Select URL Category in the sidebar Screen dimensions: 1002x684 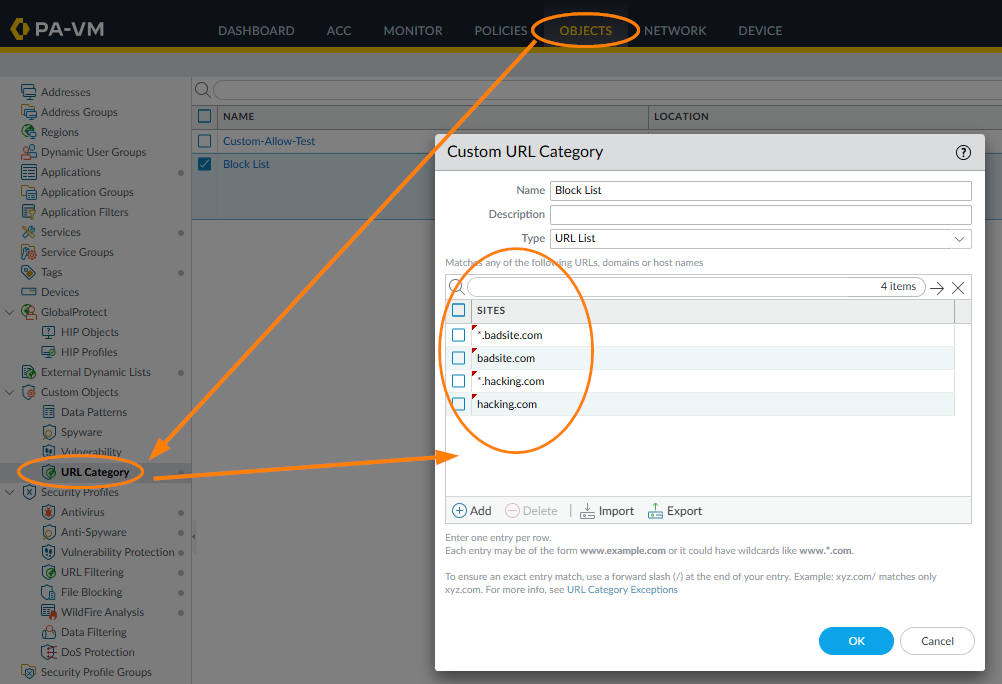point(95,472)
